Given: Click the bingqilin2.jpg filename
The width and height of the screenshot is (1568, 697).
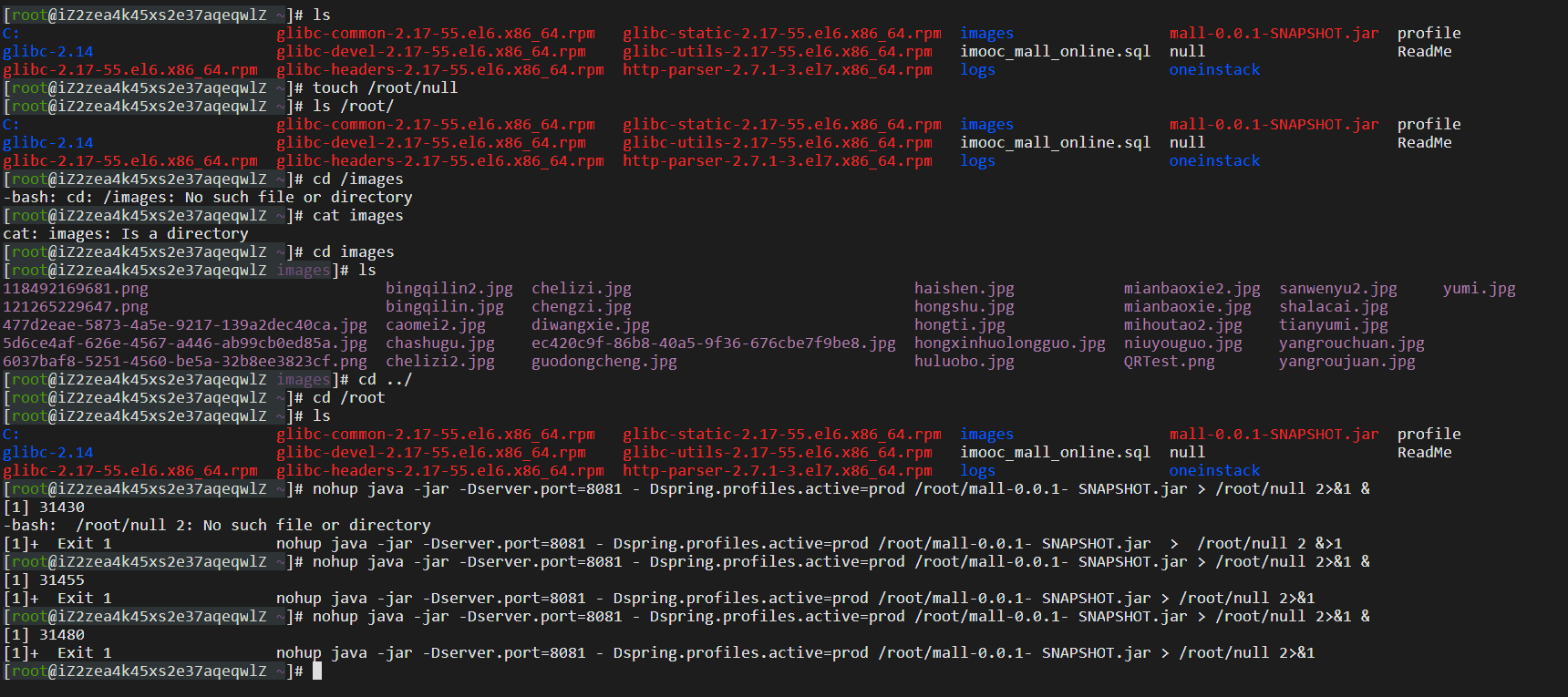Looking at the screenshot, I should point(449,289).
